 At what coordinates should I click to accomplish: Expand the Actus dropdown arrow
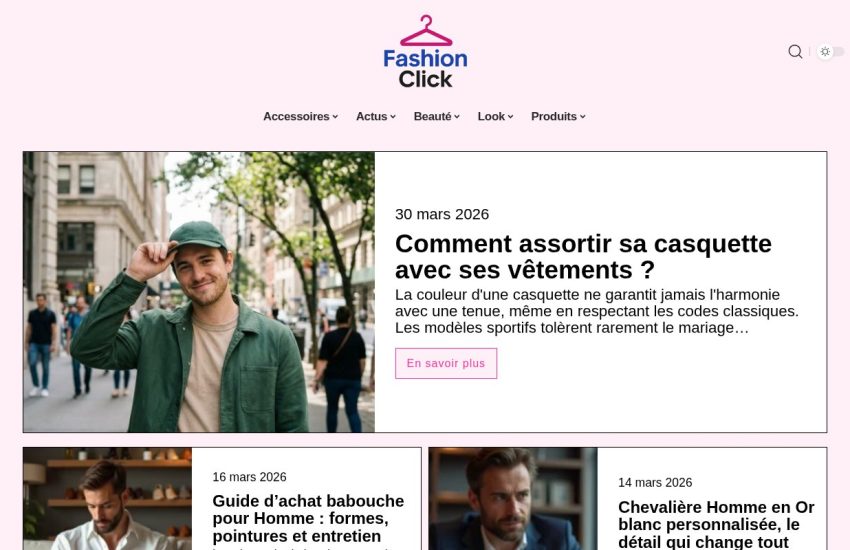point(393,117)
